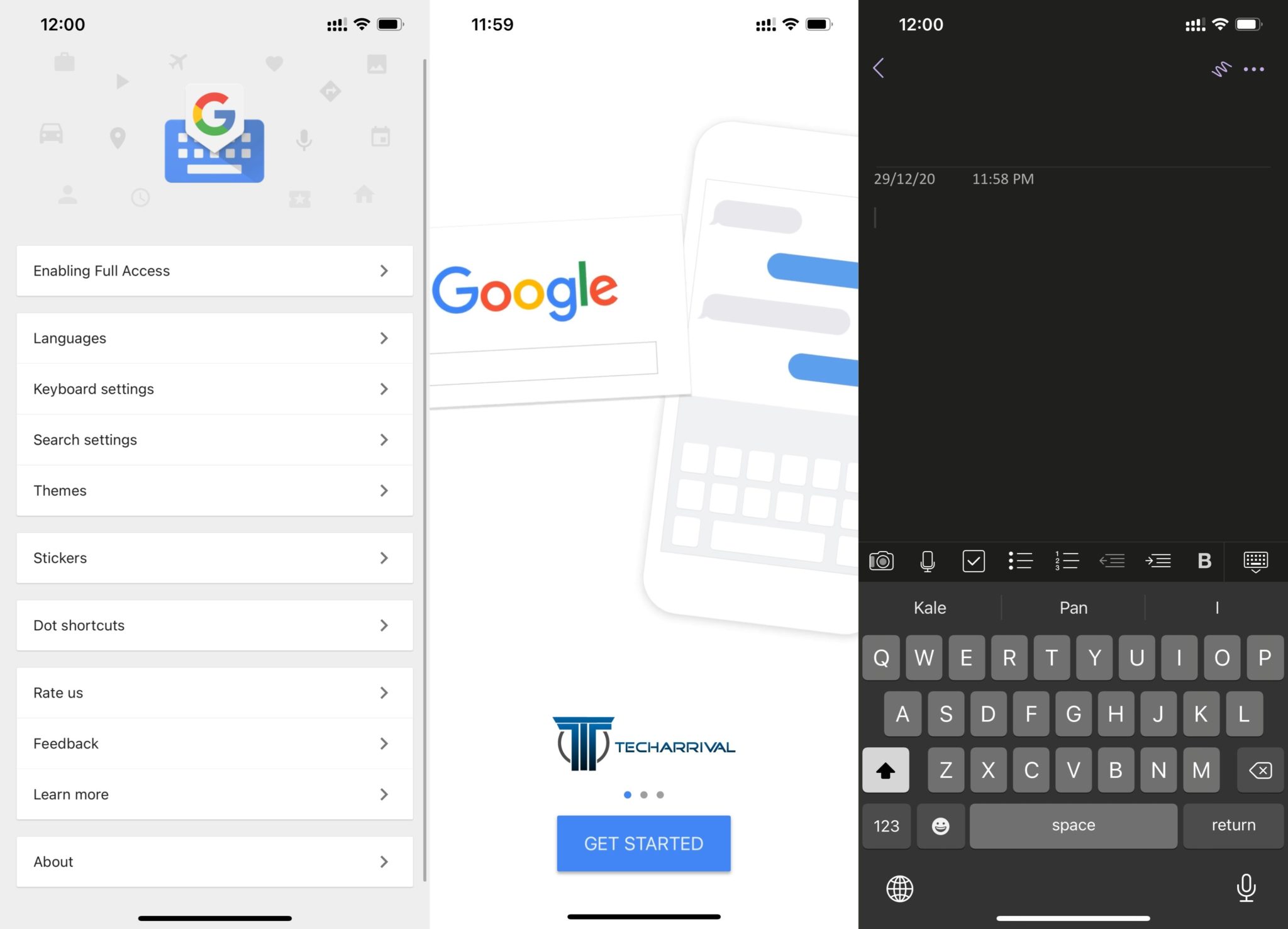
Task: Tap the globe language switcher icon
Action: [900, 886]
